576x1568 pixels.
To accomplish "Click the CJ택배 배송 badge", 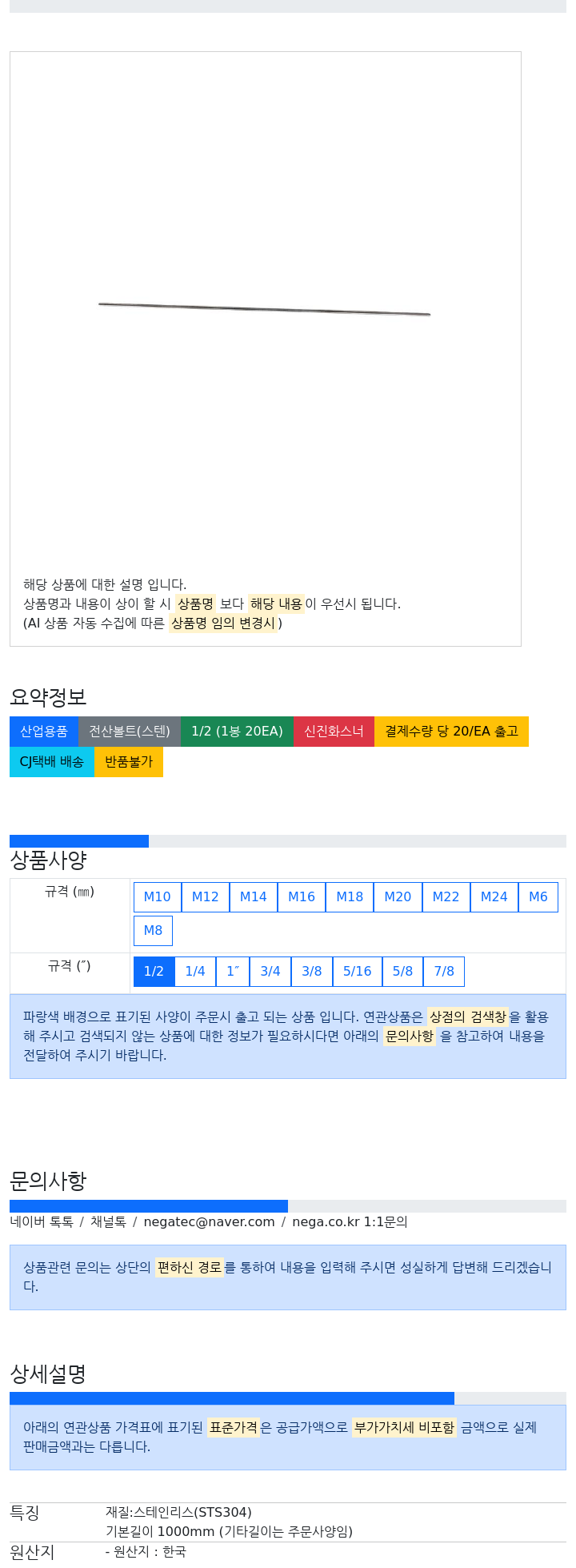I will [52, 762].
